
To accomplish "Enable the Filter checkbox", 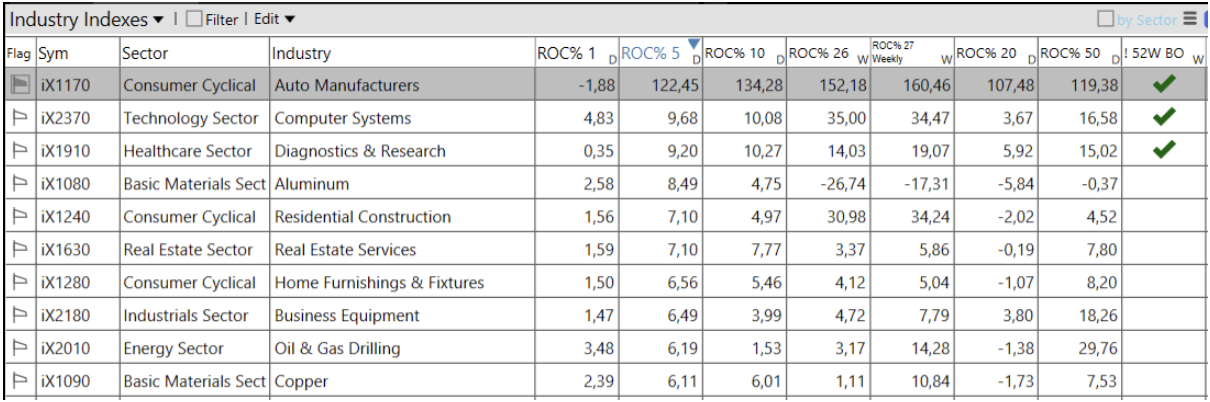I will point(195,19).
